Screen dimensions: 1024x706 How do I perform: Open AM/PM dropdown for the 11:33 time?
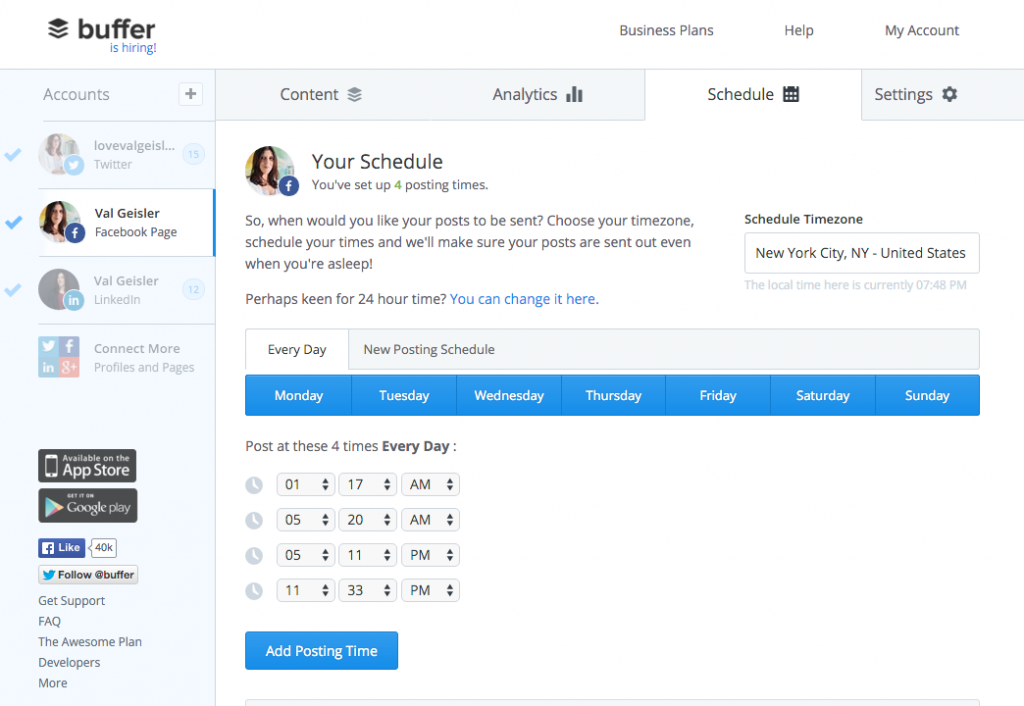430,590
